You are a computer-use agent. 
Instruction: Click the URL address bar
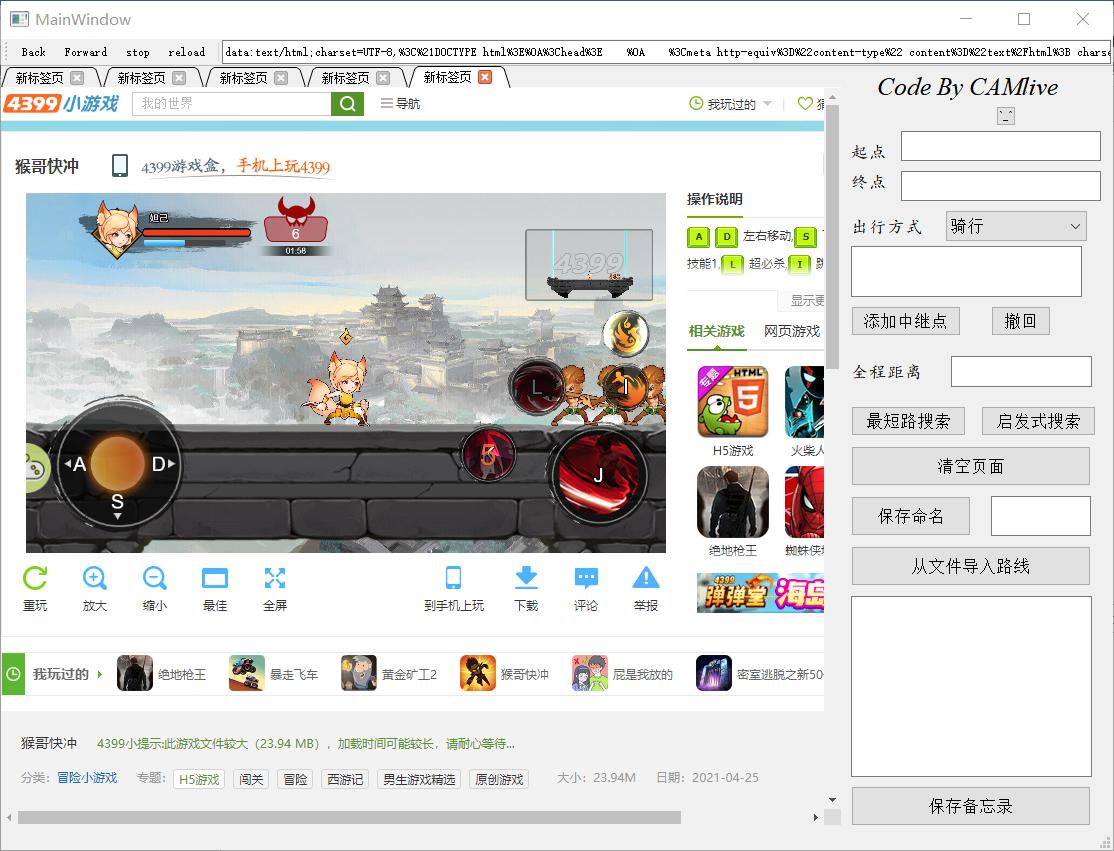(666, 52)
